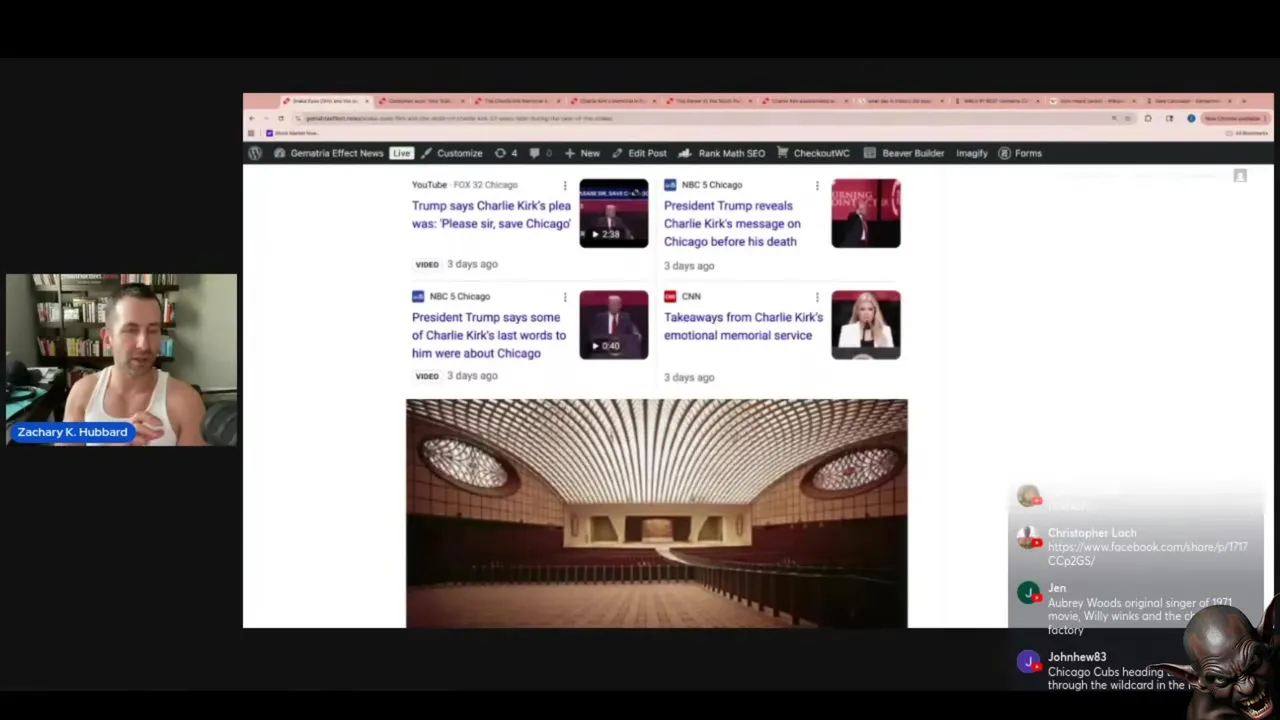Open options for lower NBC 5 Chicago story

point(565,297)
